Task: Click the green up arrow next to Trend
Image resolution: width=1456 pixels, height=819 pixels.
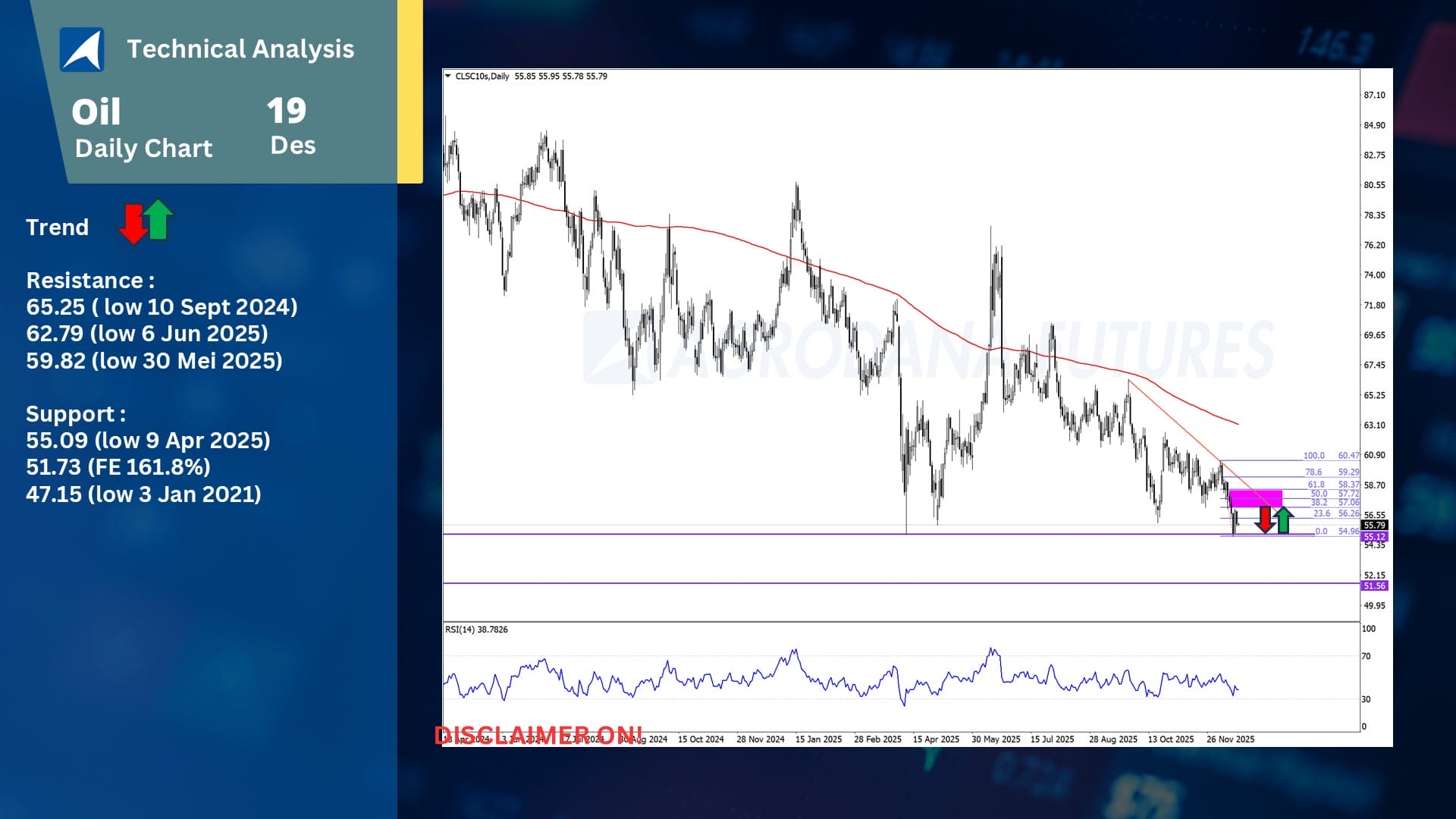Action: click(x=158, y=218)
